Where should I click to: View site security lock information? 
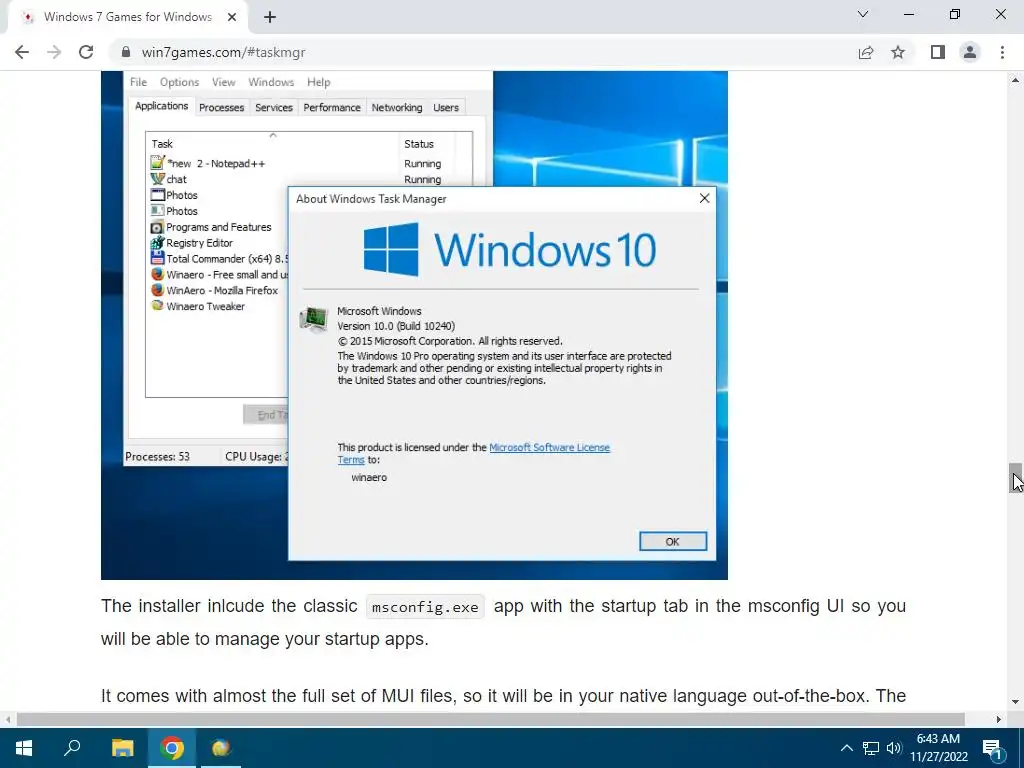pos(127,52)
